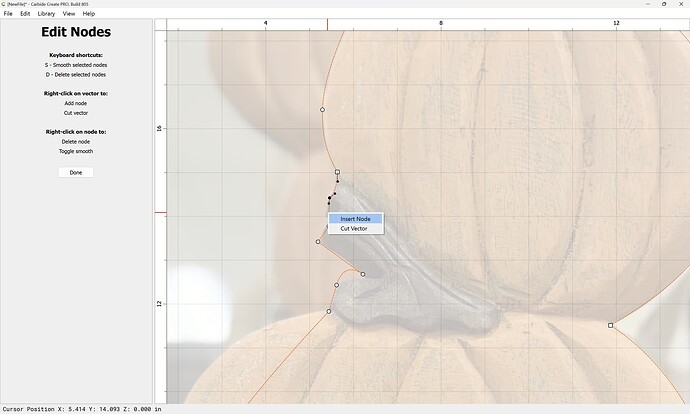Choose Cut Vector from context menu
This screenshot has height=414, width=690.
pyautogui.click(x=356, y=228)
